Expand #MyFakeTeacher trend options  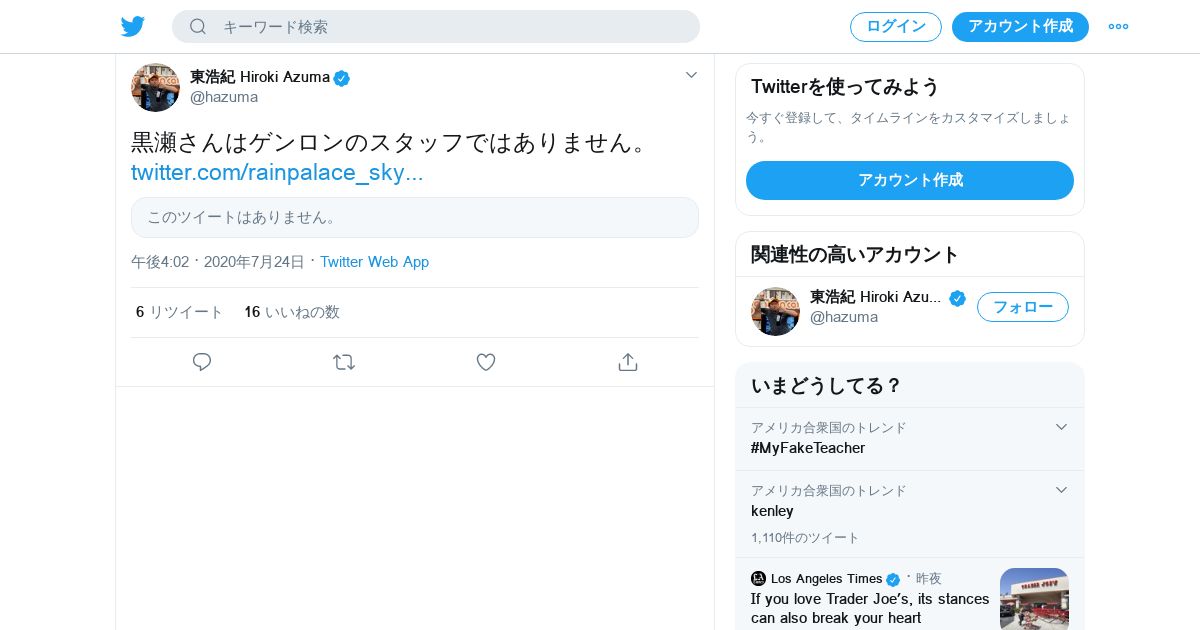(x=1061, y=427)
